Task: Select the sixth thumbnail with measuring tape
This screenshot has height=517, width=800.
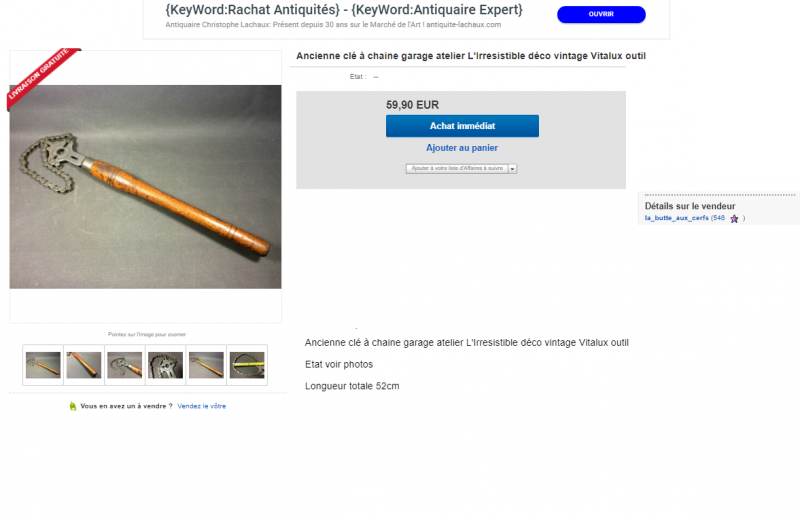Action: click(x=247, y=365)
